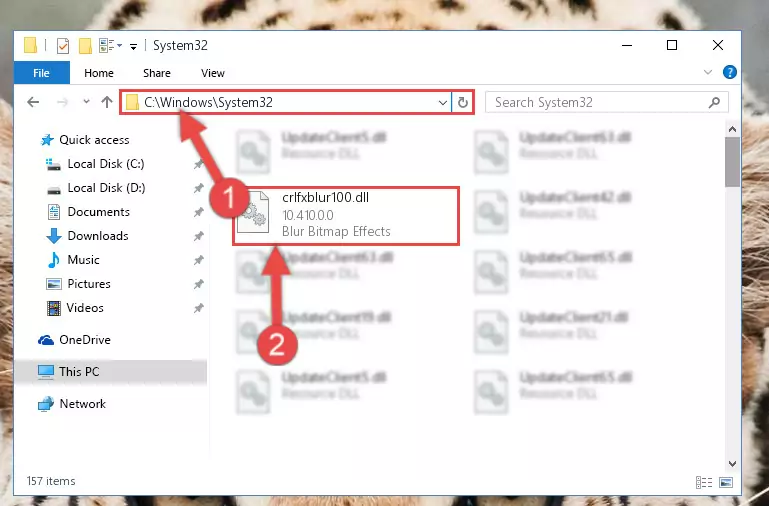Open Videos folder in sidebar
The width and height of the screenshot is (769, 506).
(76, 308)
